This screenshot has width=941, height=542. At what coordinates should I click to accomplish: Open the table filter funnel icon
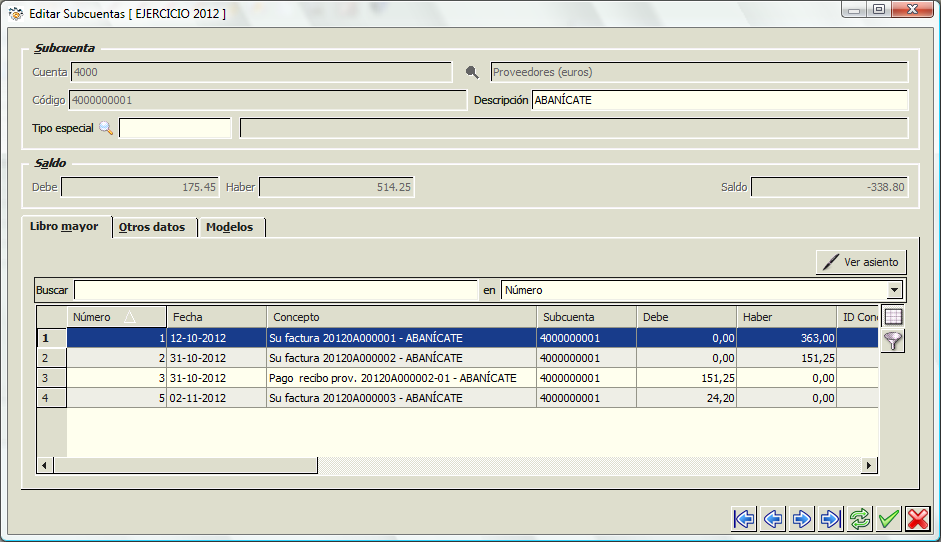(x=893, y=341)
